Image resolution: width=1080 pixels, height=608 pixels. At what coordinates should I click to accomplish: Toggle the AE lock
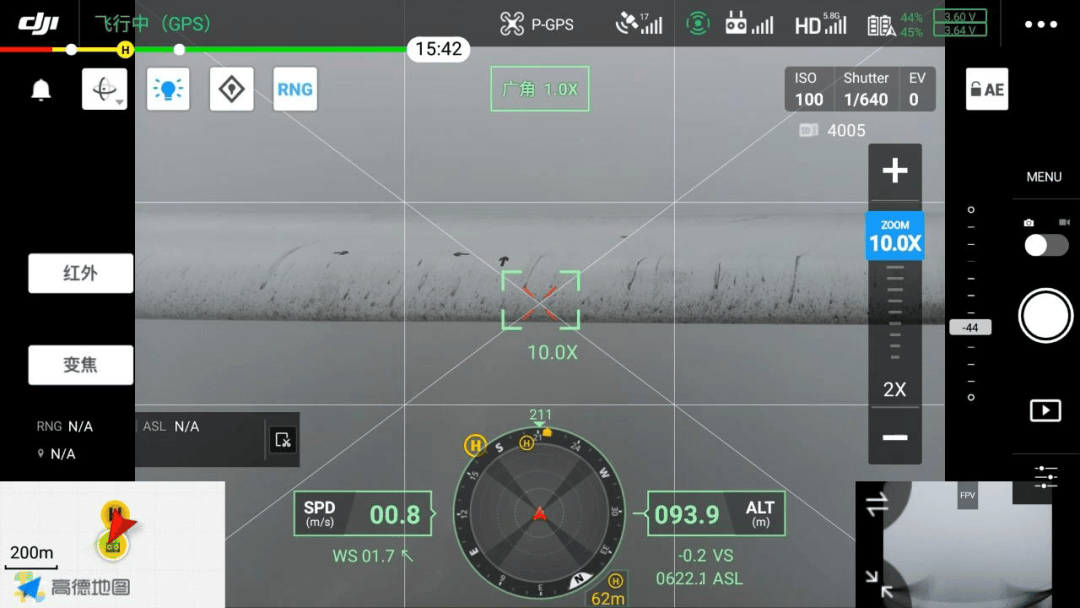pyautogui.click(x=986, y=90)
